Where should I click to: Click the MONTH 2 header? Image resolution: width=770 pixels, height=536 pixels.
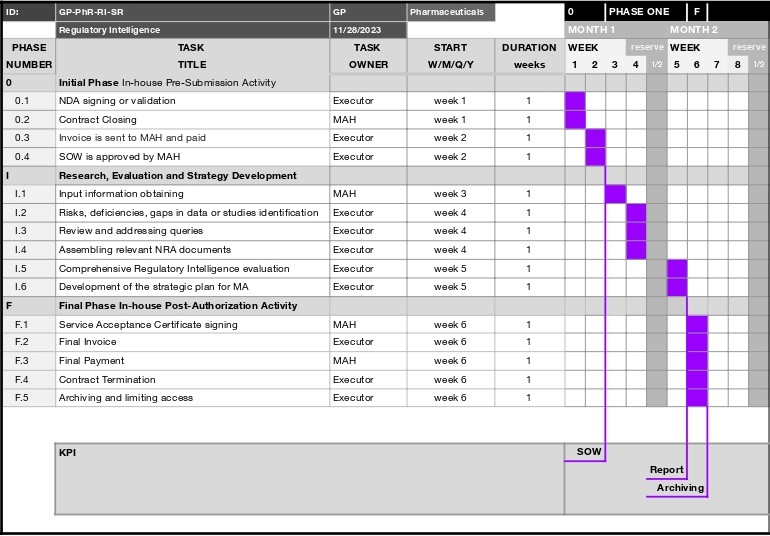694,30
